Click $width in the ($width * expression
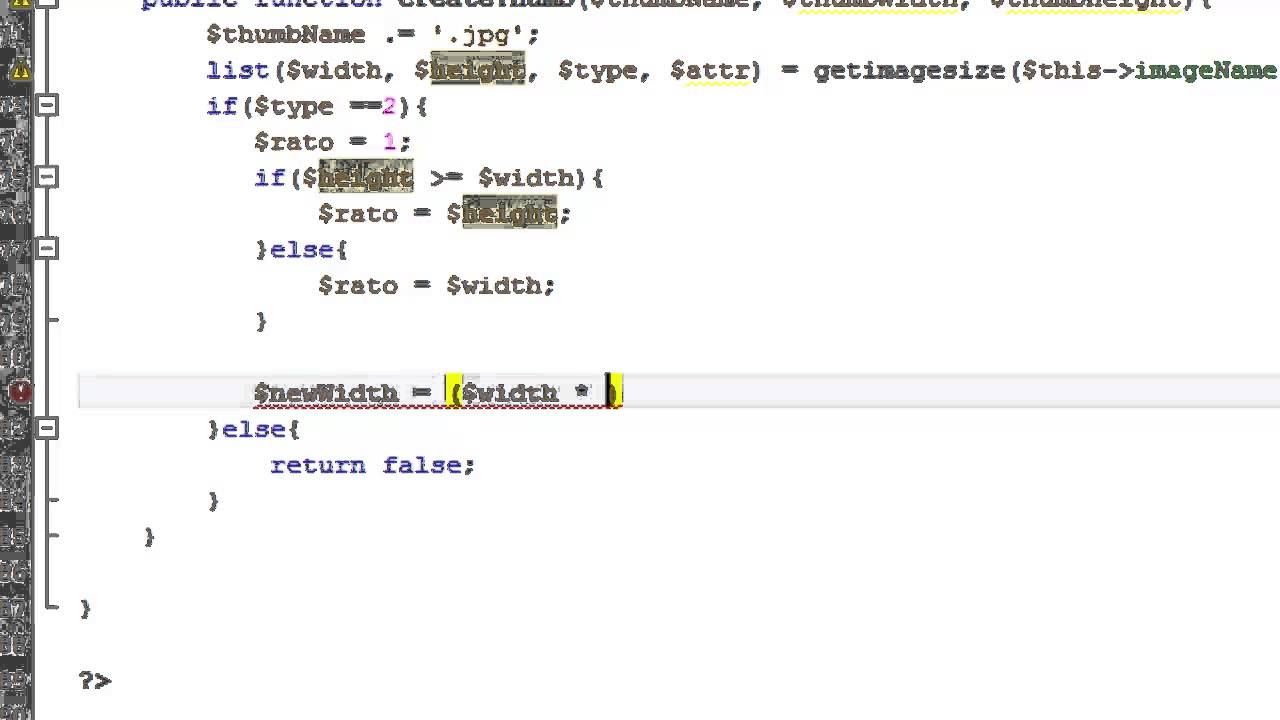The width and height of the screenshot is (1280, 720). tap(510, 392)
